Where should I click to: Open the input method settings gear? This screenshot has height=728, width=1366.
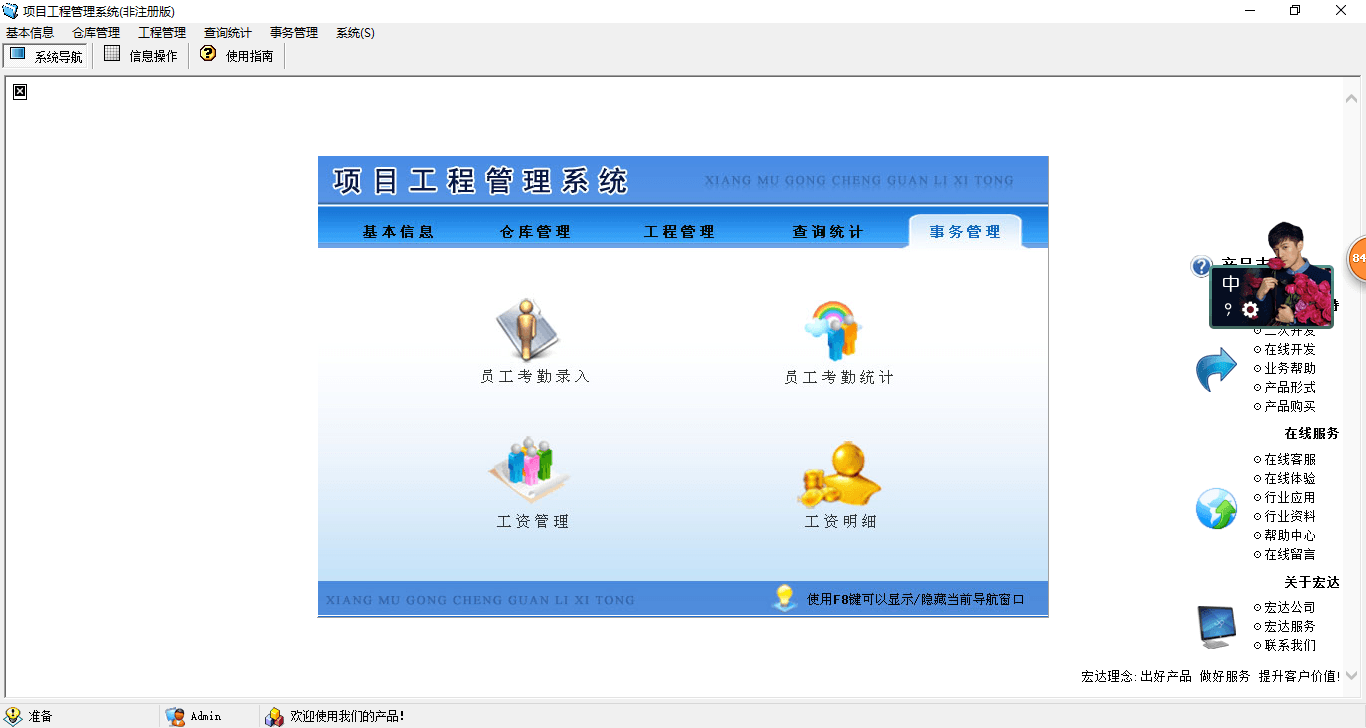pyautogui.click(x=1250, y=310)
